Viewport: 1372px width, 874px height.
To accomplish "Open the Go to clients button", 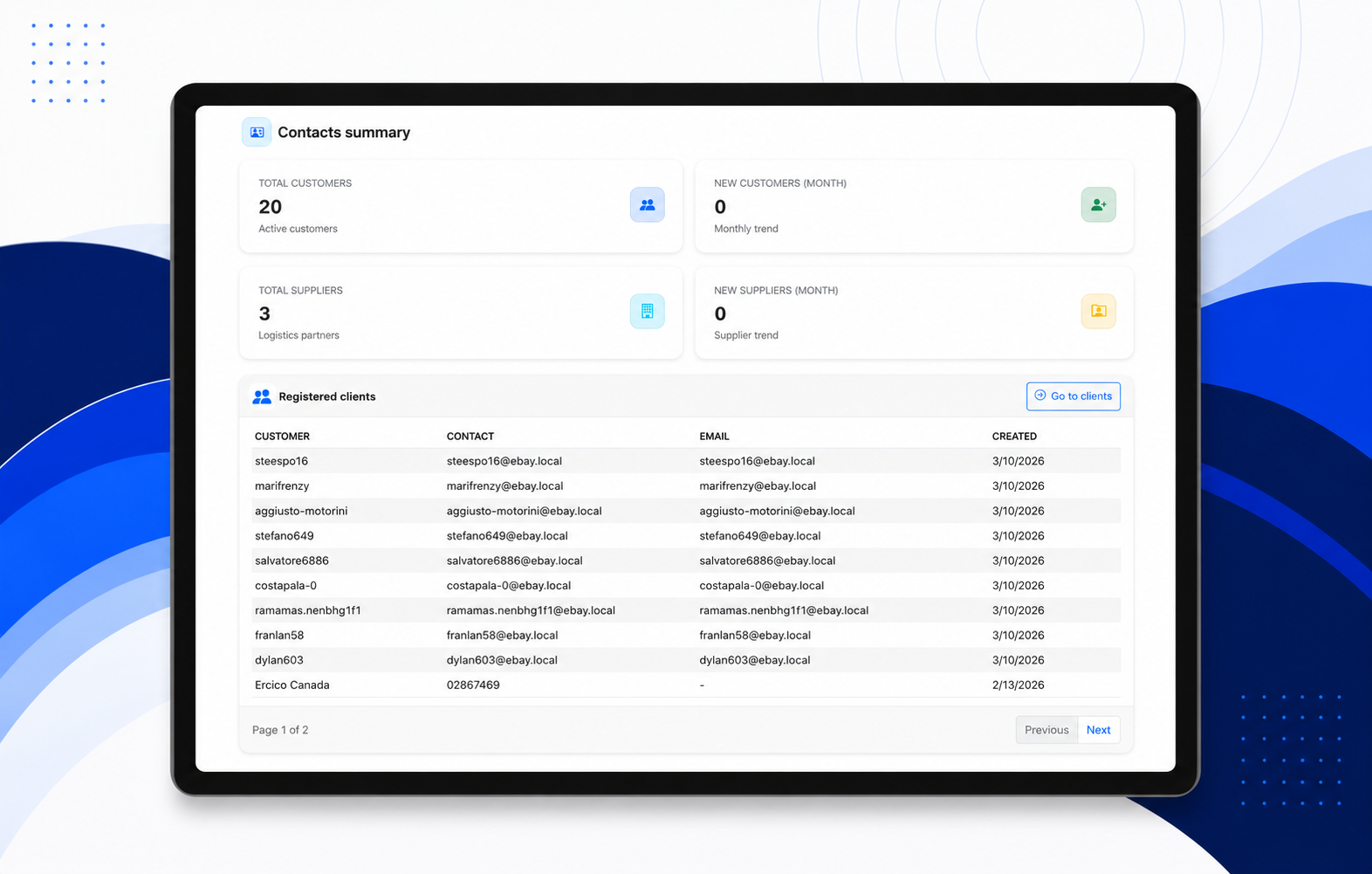I will 1073,396.
